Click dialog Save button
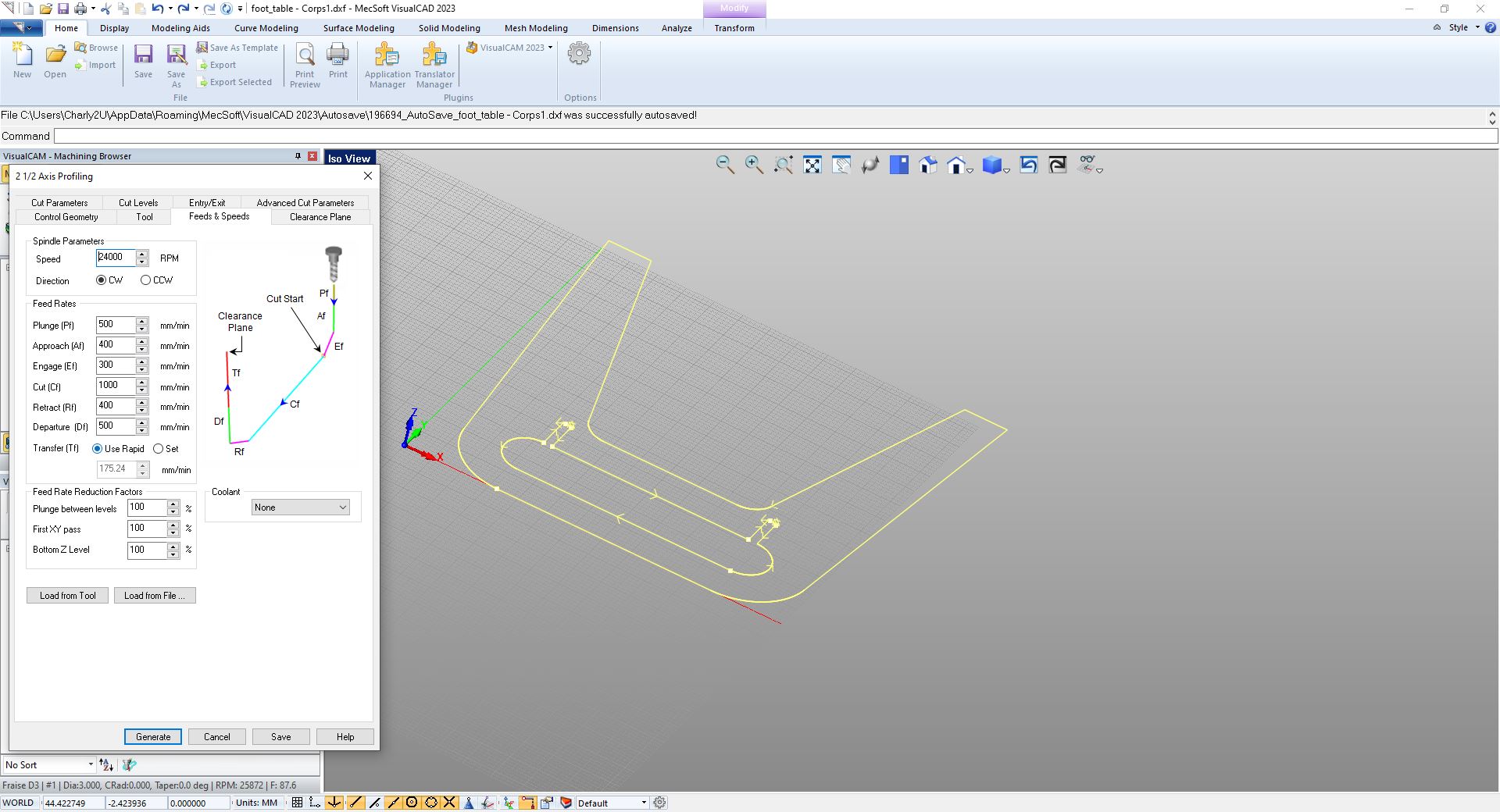Viewport: 1500px width, 812px height. (281, 737)
